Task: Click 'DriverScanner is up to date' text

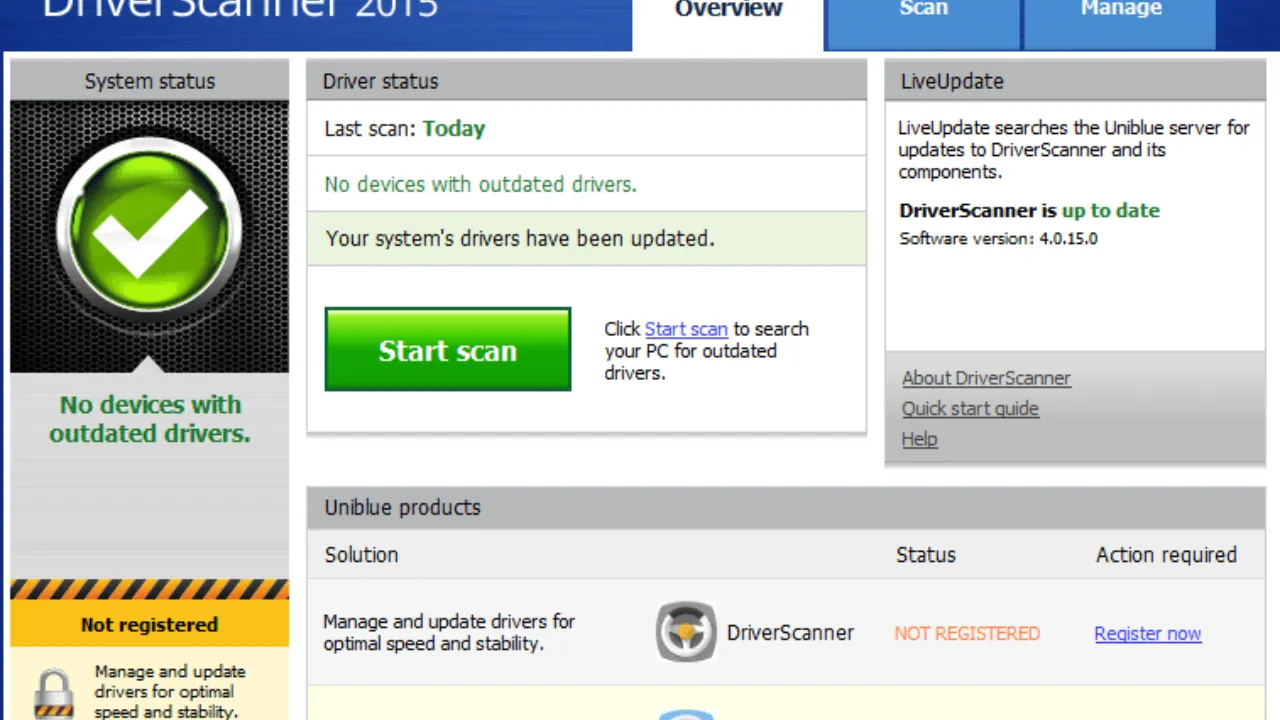Action: pyautogui.click(x=1029, y=210)
